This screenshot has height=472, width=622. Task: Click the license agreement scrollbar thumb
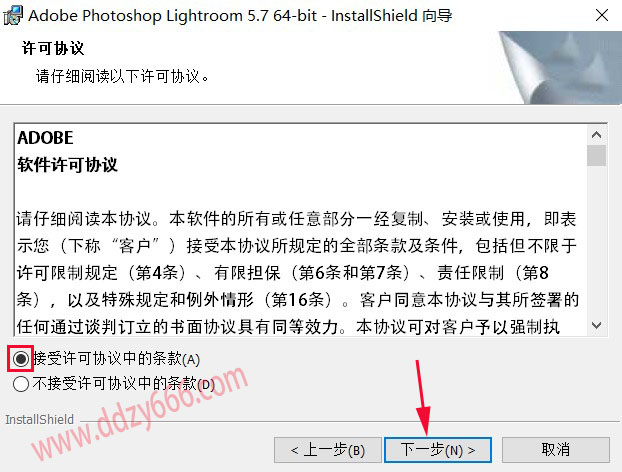(x=596, y=155)
